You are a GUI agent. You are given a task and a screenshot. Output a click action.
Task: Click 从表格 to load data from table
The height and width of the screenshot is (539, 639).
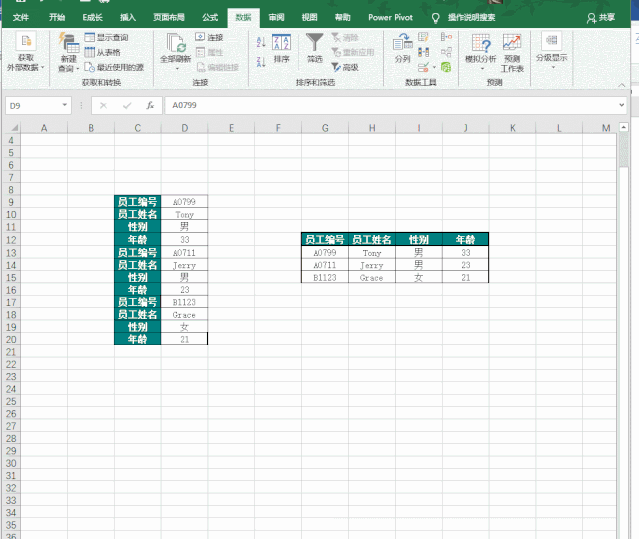tap(103, 52)
